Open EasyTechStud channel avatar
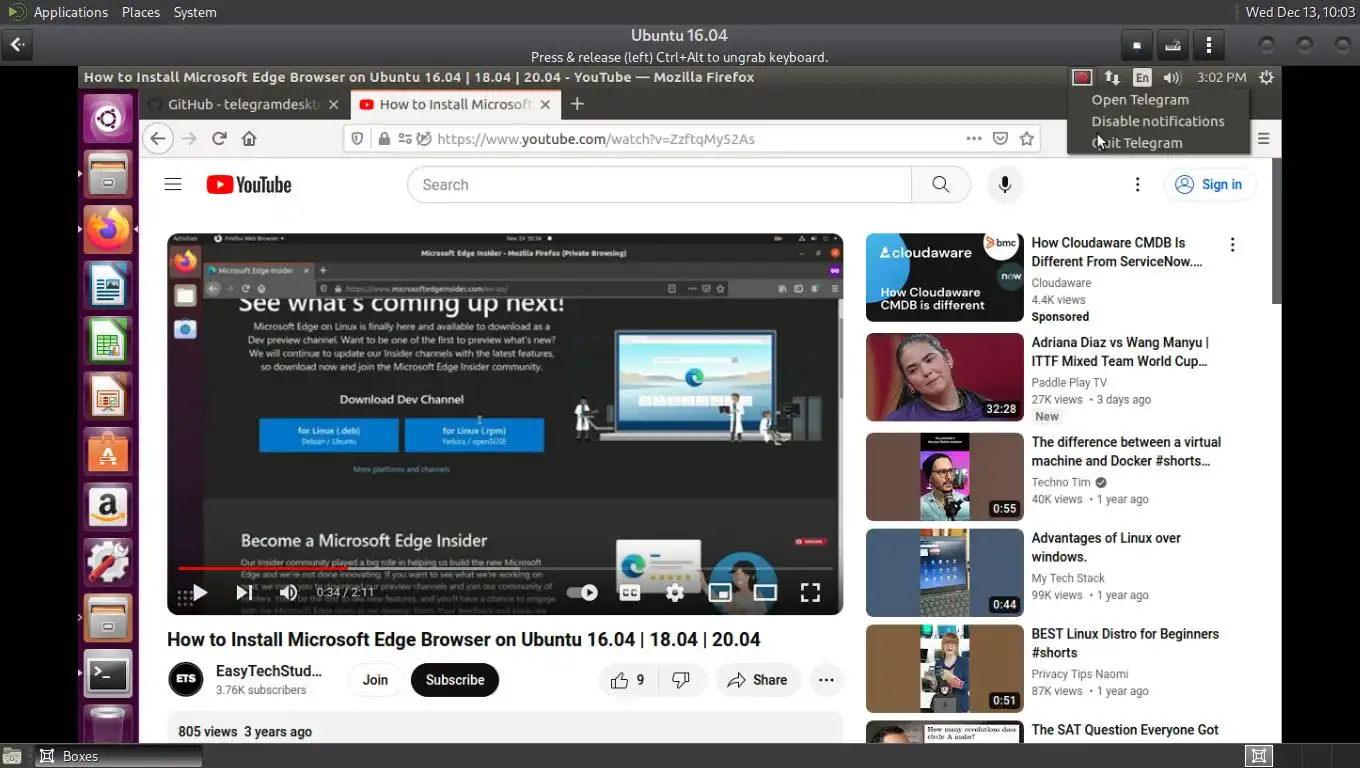1360x768 pixels. (x=186, y=680)
